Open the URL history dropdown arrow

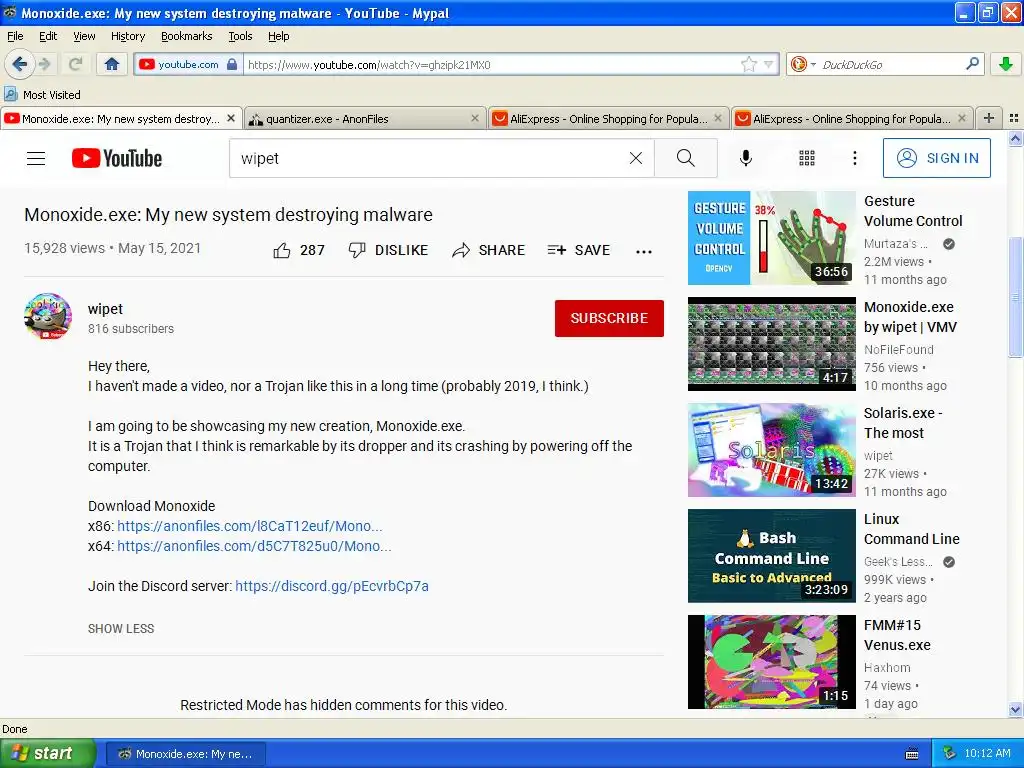[769, 64]
